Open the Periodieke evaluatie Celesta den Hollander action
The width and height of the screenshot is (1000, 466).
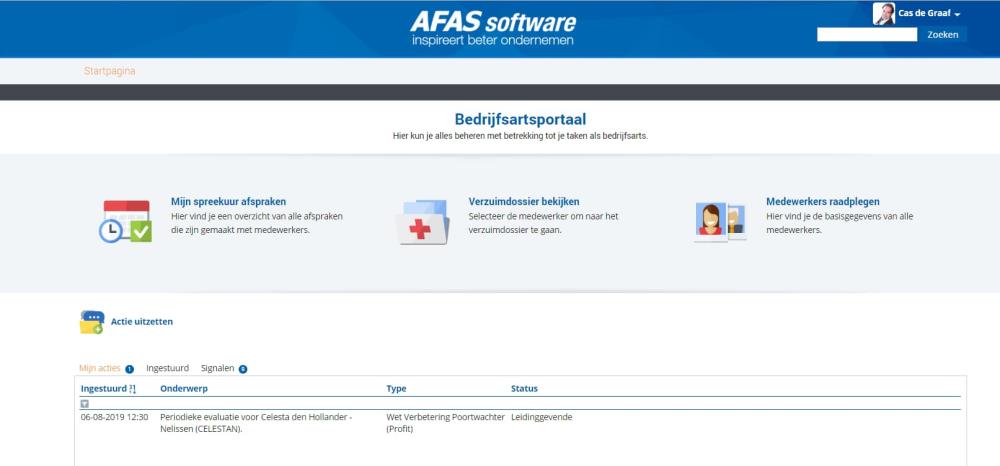(x=256, y=423)
